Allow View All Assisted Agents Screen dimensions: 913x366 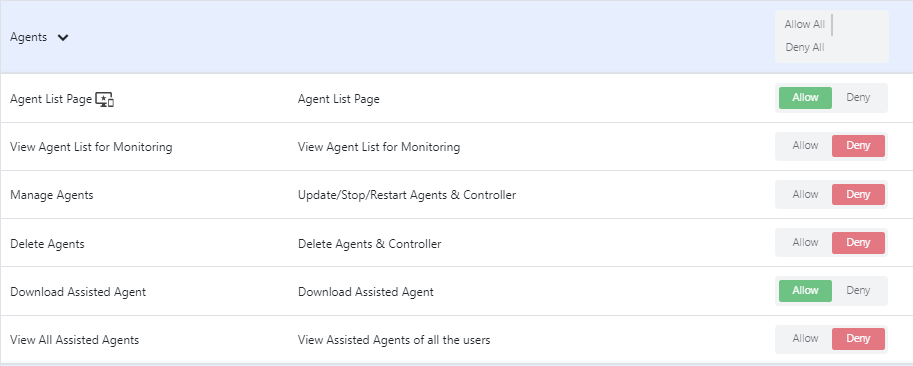[805, 339]
